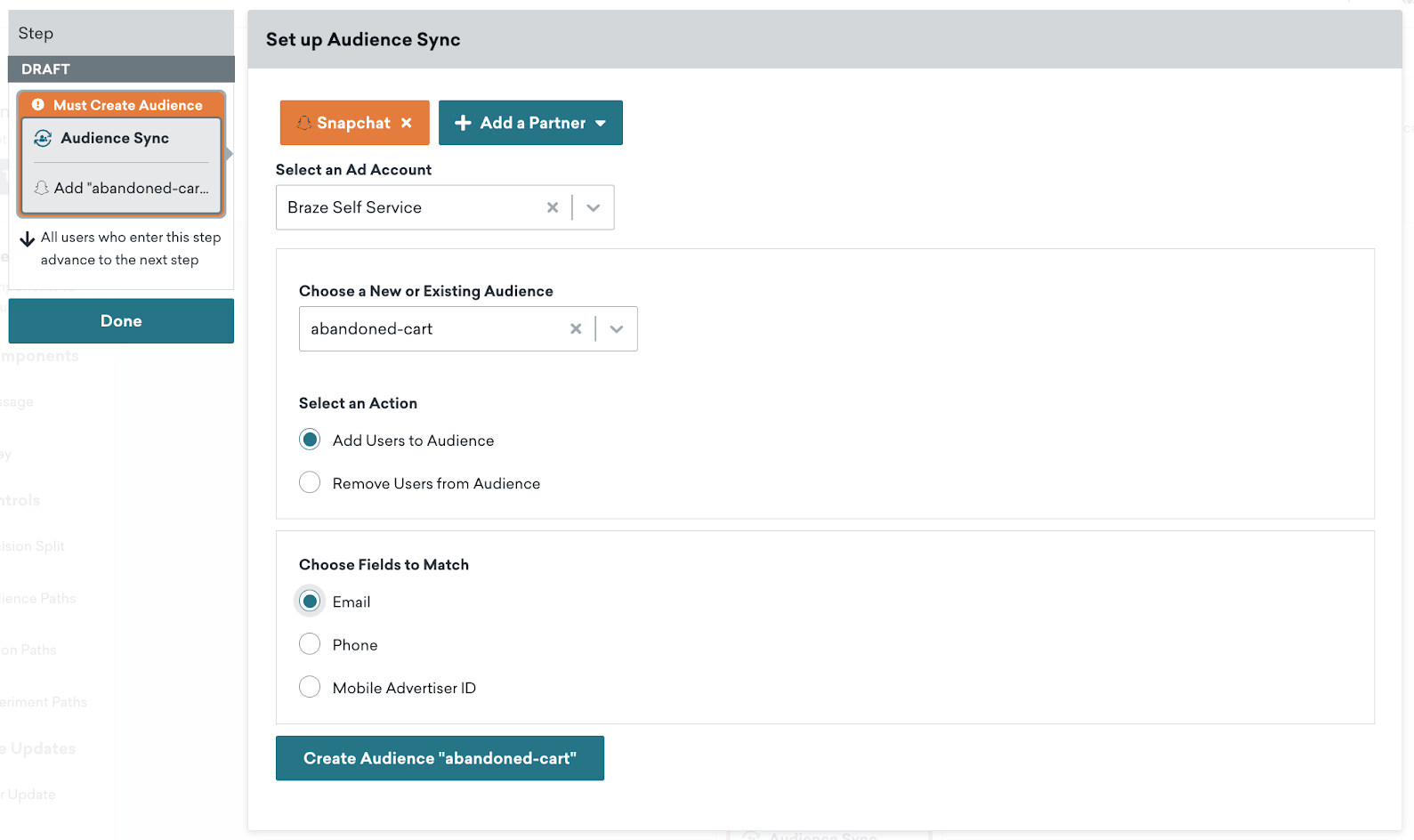Choose Mobile Advertiser ID as match field
This screenshot has width=1414, height=840.
tap(310, 687)
